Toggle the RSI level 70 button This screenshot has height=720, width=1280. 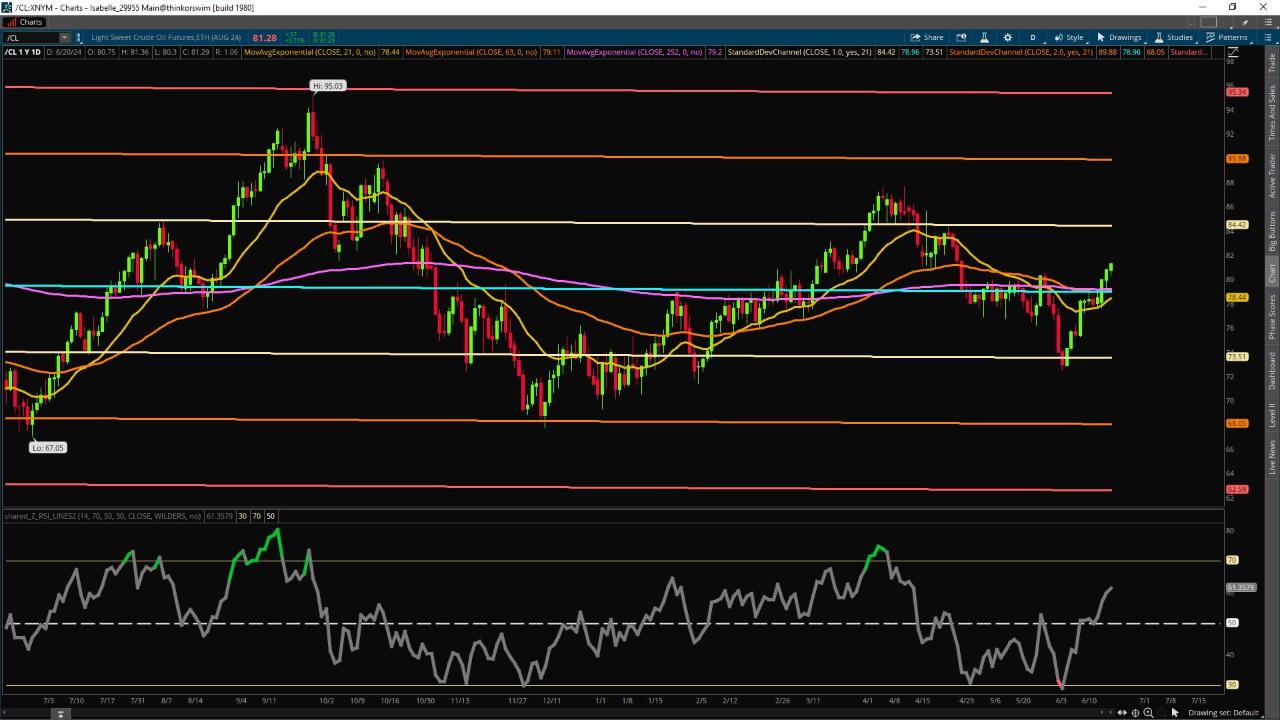[256, 516]
